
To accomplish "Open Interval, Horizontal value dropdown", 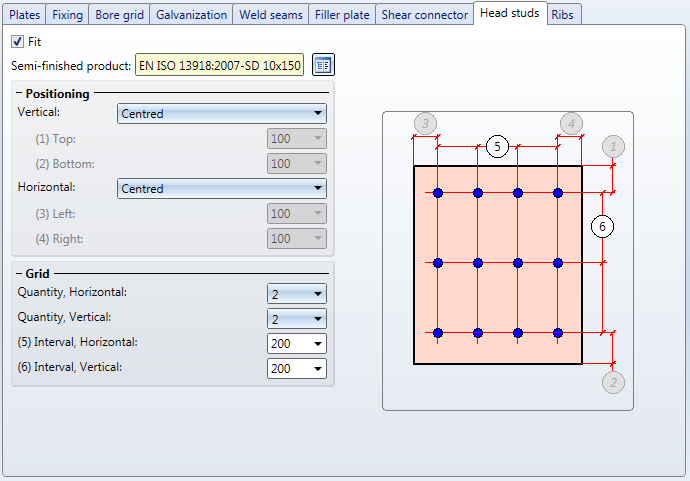I will 318,344.
